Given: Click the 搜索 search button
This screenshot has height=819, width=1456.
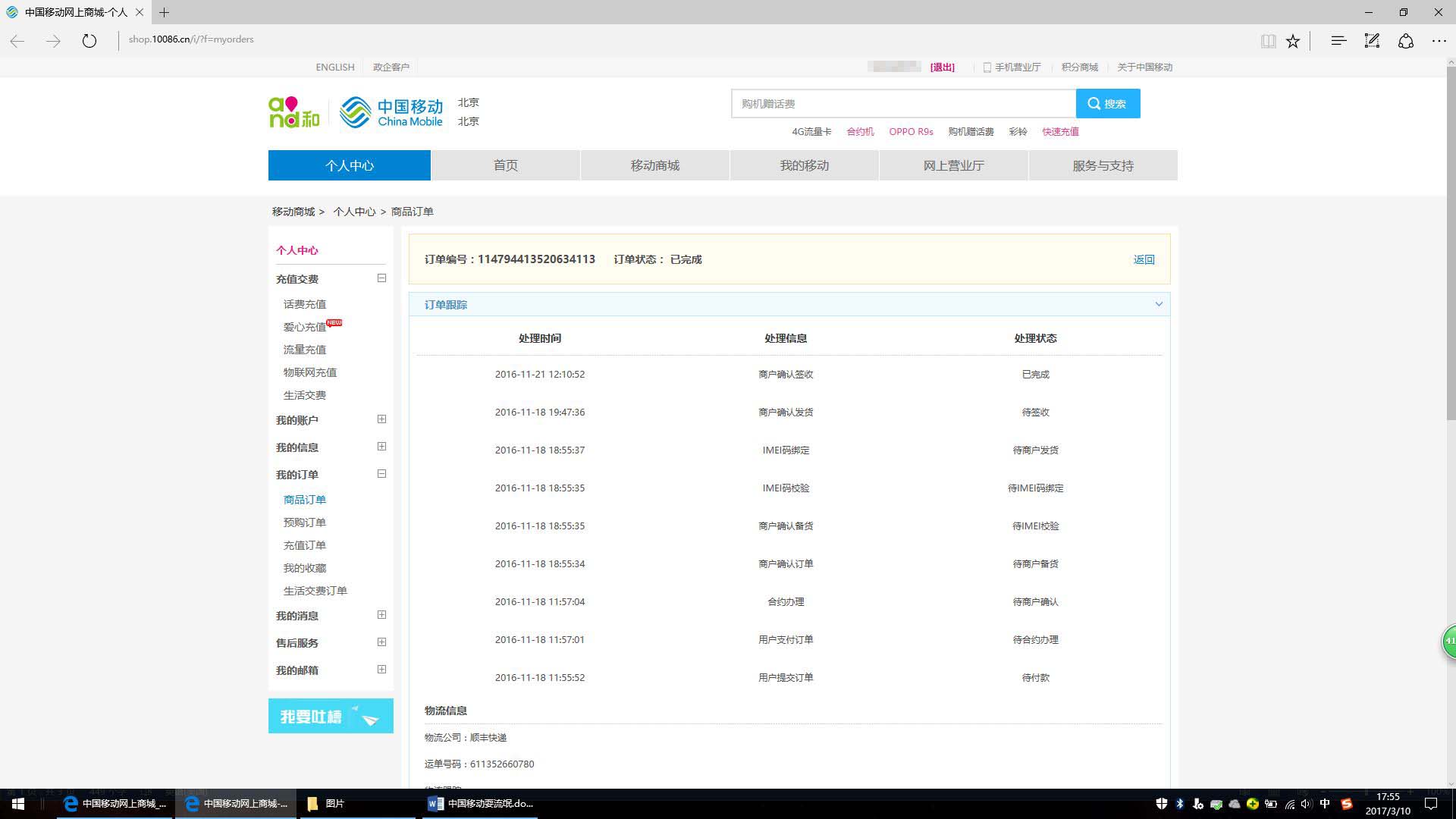Looking at the screenshot, I should (1108, 104).
